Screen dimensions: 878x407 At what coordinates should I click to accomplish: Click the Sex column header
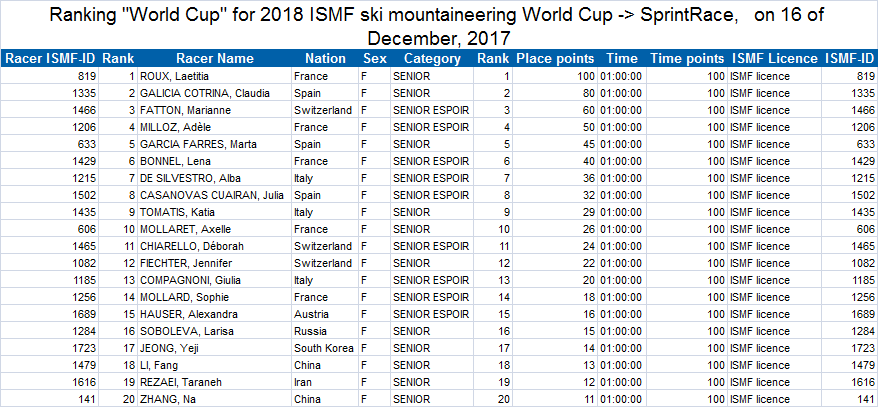(x=373, y=59)
